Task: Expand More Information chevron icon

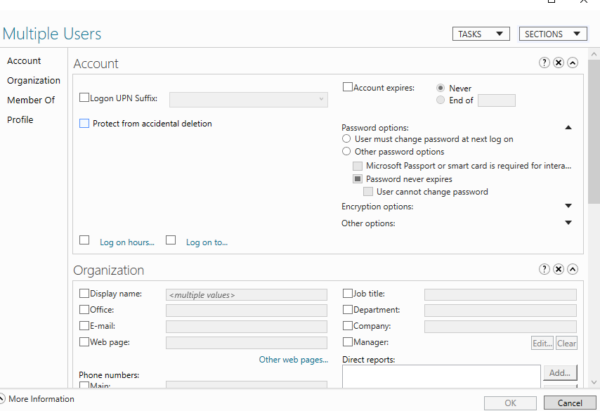Action: tap(3, 399)
